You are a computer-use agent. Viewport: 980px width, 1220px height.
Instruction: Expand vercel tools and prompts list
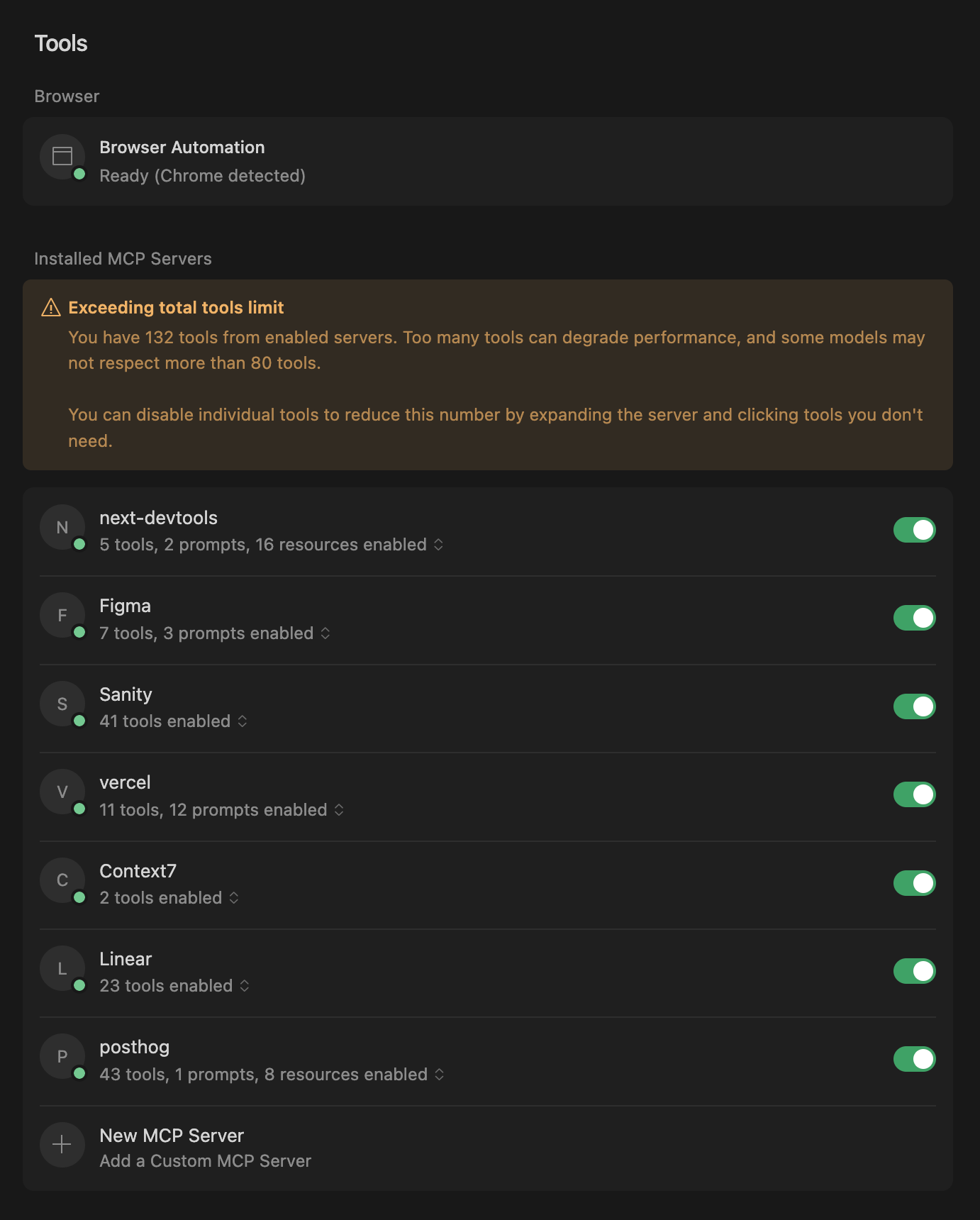[339, 810]
